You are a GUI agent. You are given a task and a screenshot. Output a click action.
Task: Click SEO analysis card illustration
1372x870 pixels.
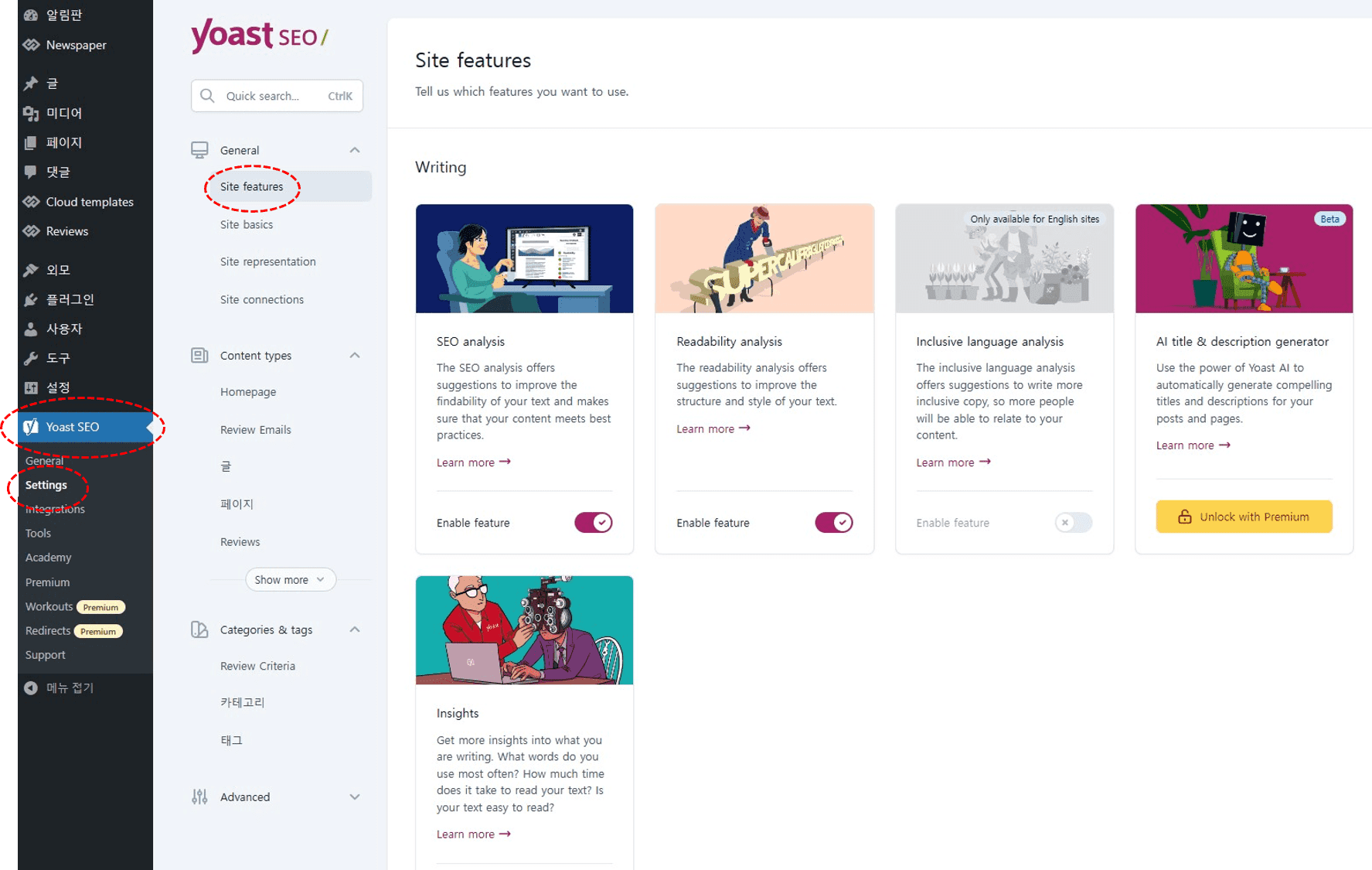(524, 258)
